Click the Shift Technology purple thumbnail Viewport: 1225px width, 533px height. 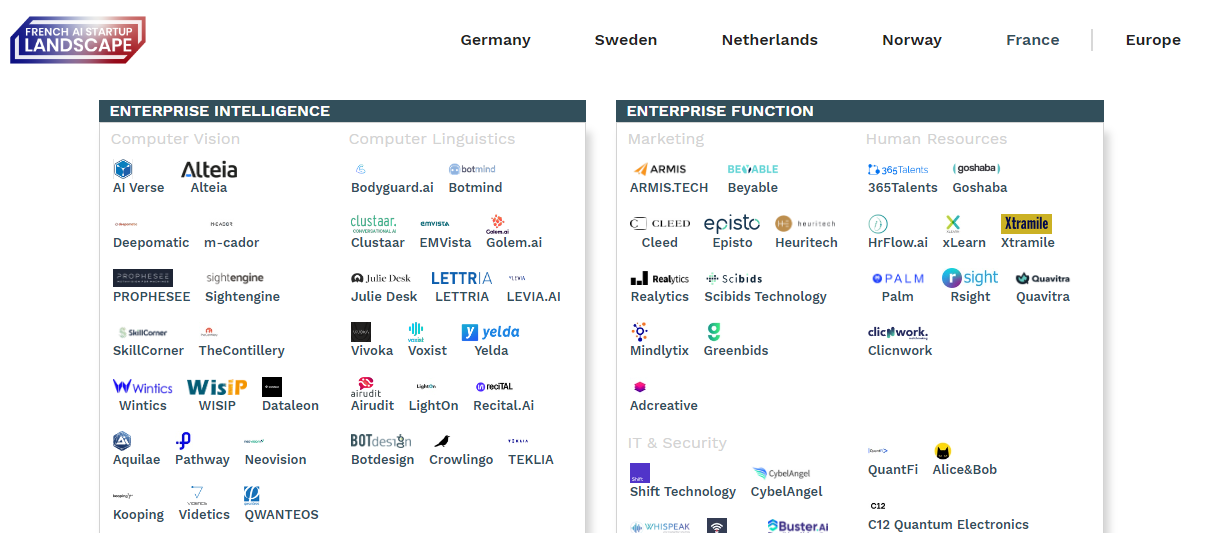click(640, 473)
